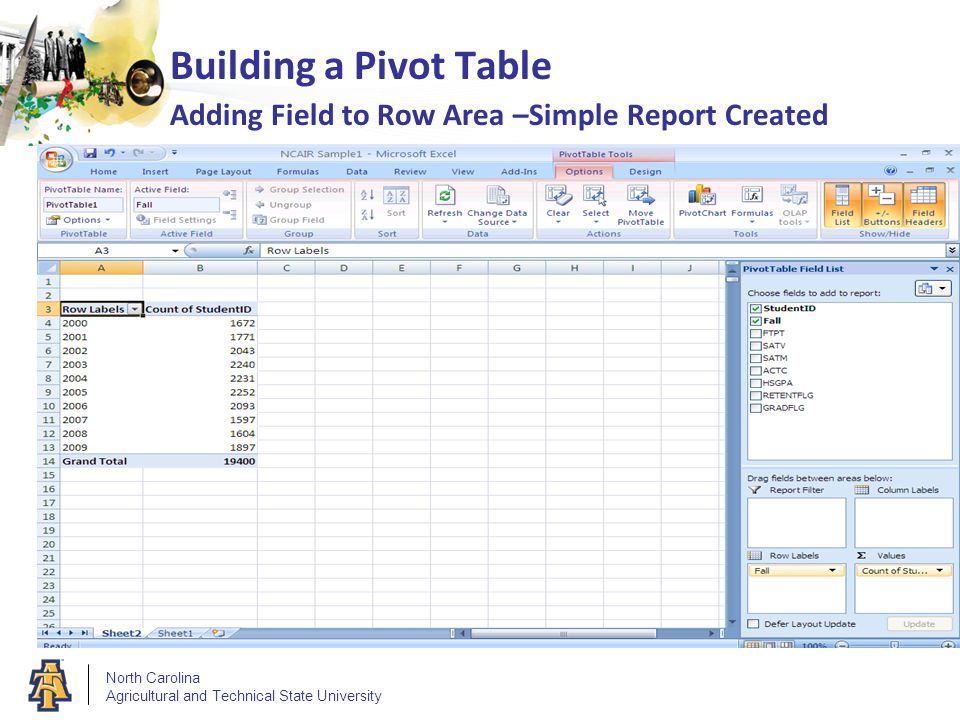
Task: Expand the Name Box dropdown arrow
Action: click(x=175, y=250)
